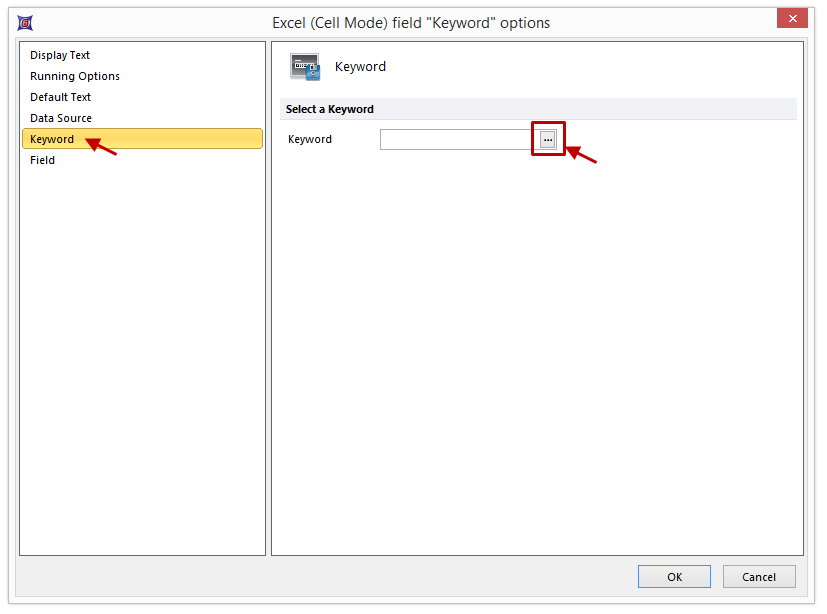Screen dimensions: 827x614
Task: Click the Keyword label beside the input
Action: 310,139
